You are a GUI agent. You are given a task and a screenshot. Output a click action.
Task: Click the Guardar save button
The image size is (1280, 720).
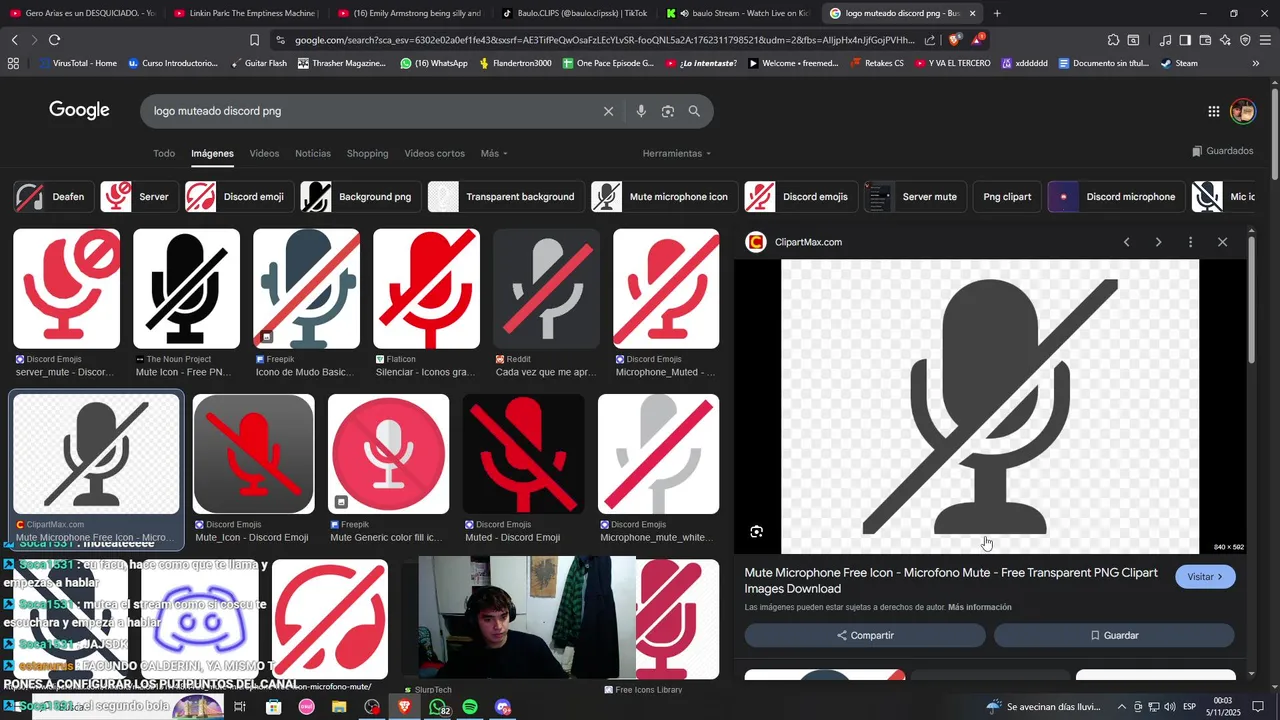(1114, 635)
